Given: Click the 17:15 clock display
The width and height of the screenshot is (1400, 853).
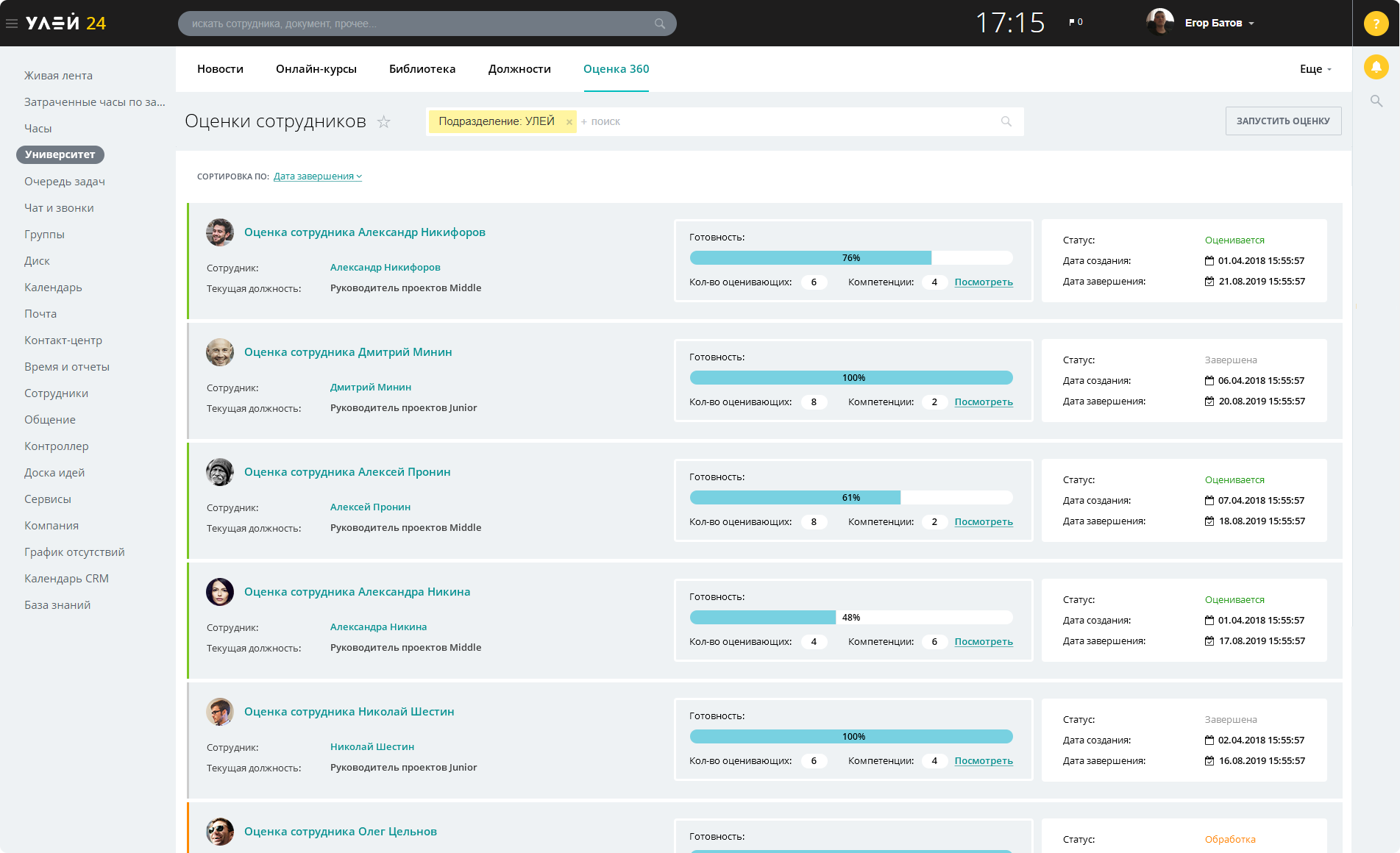Looking at the screenshot, I should [x=1010, y=23].
